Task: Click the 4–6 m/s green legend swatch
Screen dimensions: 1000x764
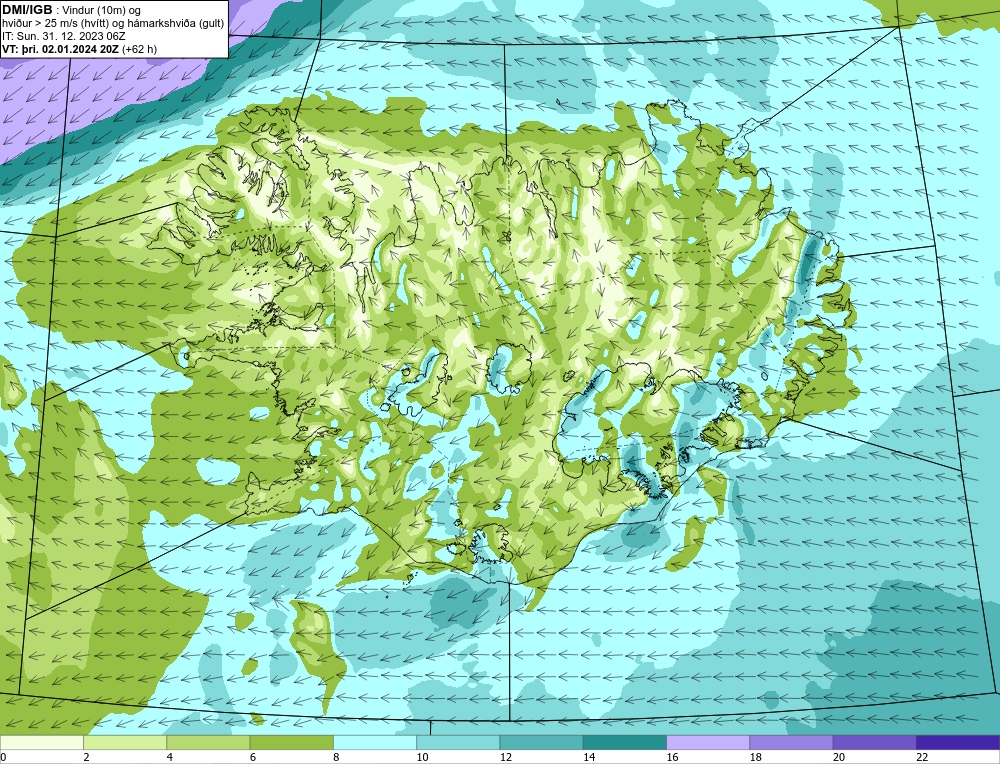Action: pos(209,742)
